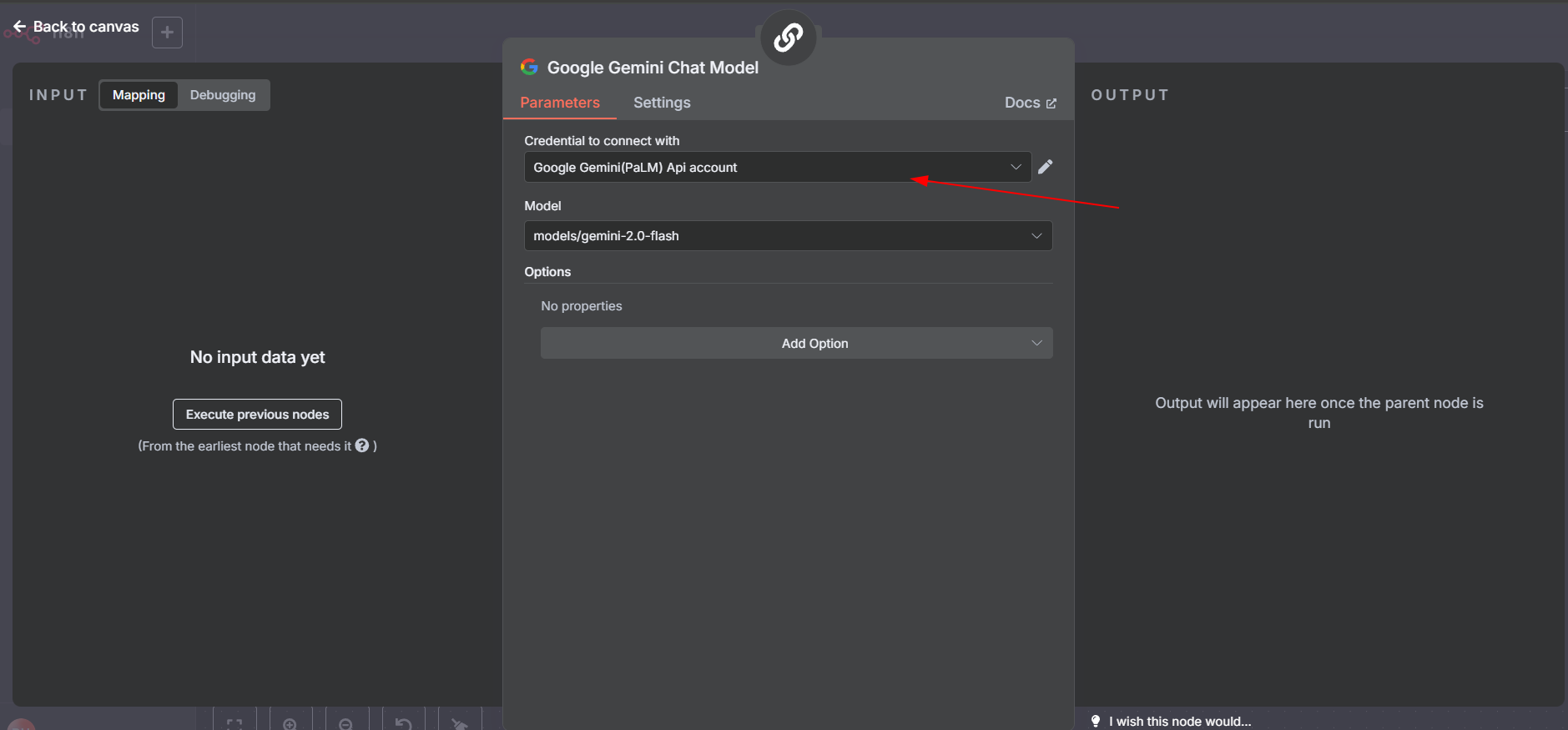The width and height of the screenshot is (1568, 730).
Task: Switch to the Settings tab
Action: 662,103
